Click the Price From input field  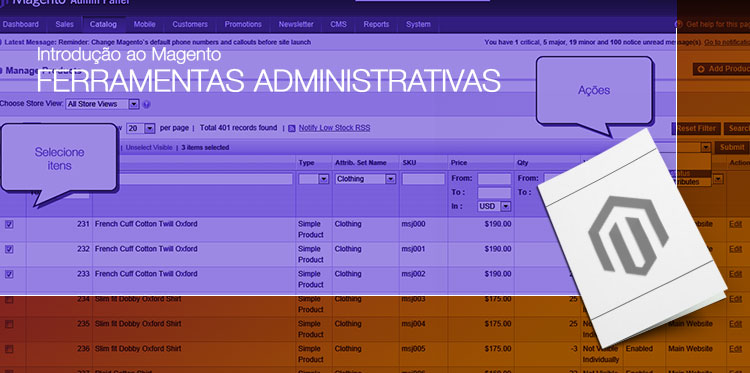click(494, 179)
